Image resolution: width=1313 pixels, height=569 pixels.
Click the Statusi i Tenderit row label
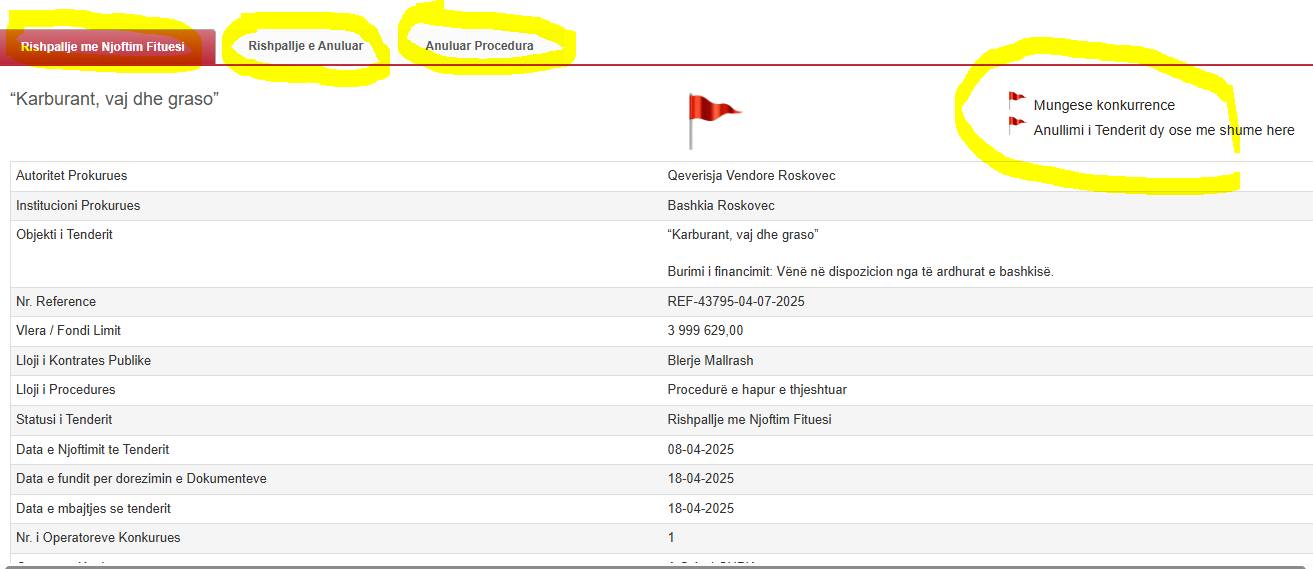[x=64, y=420]
